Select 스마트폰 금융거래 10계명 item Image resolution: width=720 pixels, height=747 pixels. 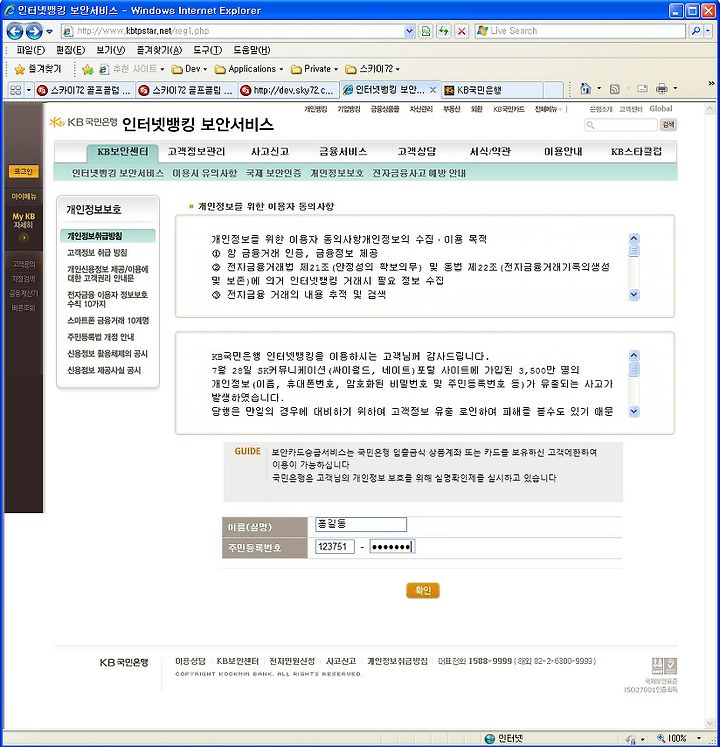[x=108, y=321]
